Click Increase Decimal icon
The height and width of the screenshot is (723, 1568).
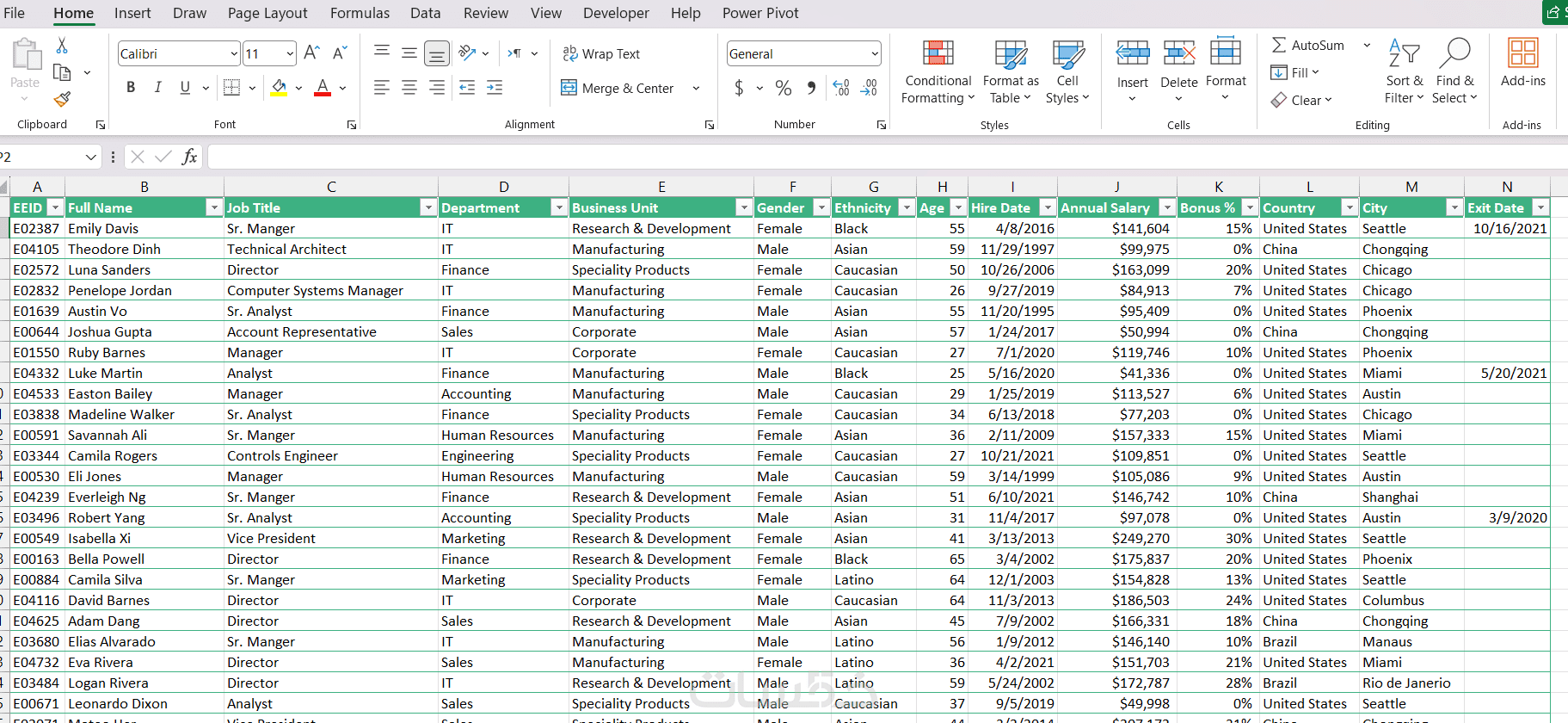(841, 88)
